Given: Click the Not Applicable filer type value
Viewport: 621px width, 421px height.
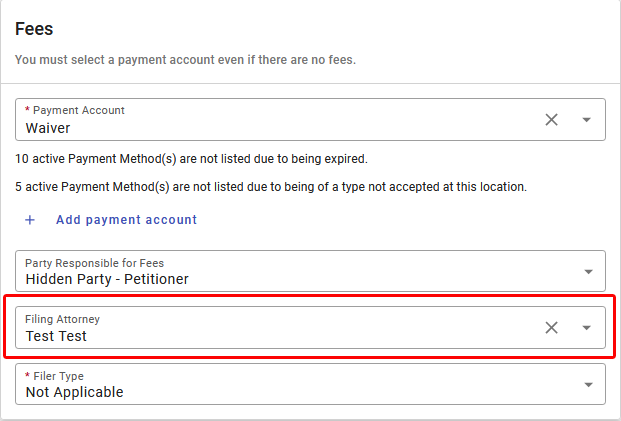Looking at the screenshot, I should (75, 392).
